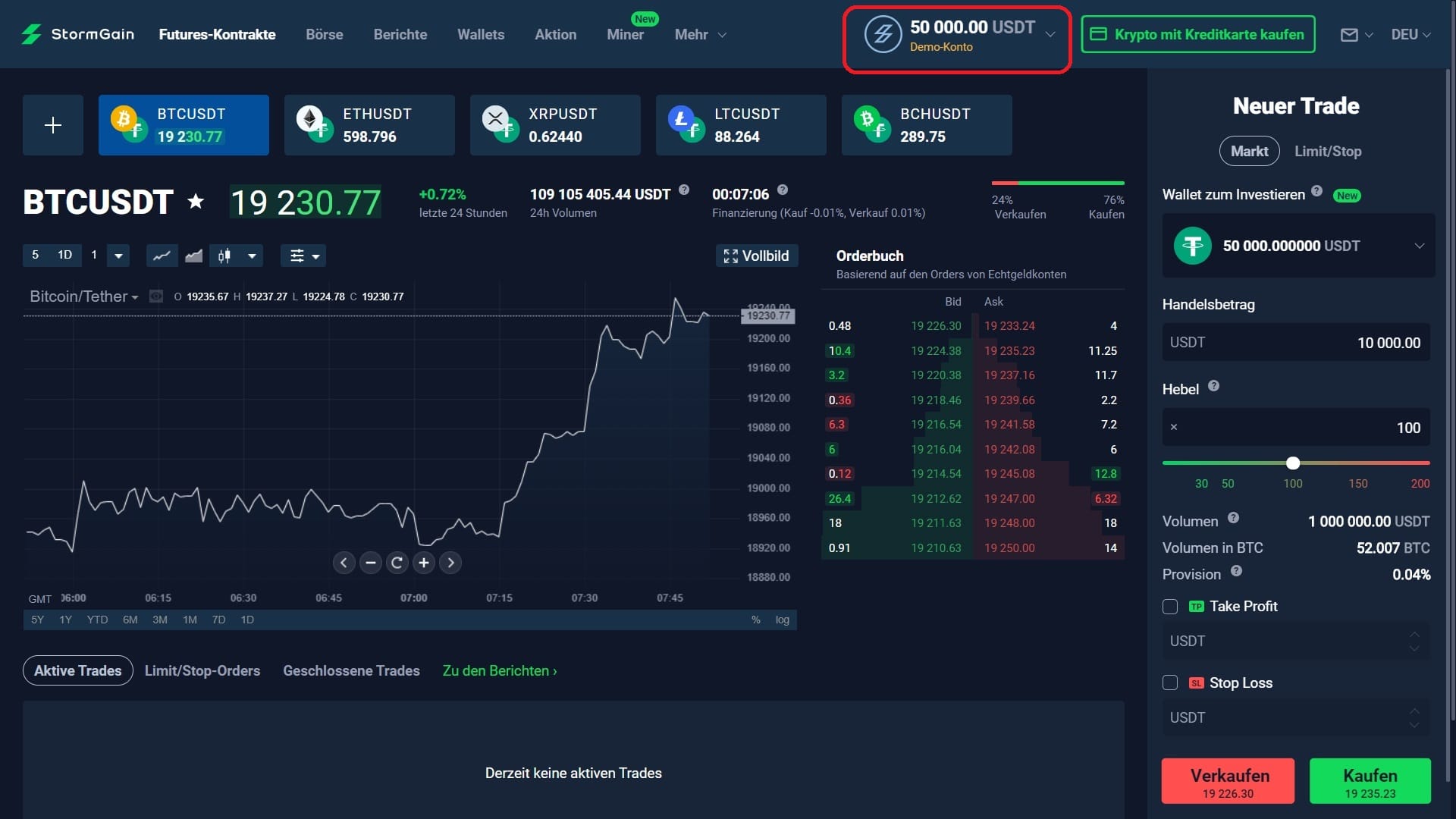Image resolution: width=1456 pixels, height=819 pixels.
Task: Click the green Kaufen button
Action: click(x=1370, y=781)
